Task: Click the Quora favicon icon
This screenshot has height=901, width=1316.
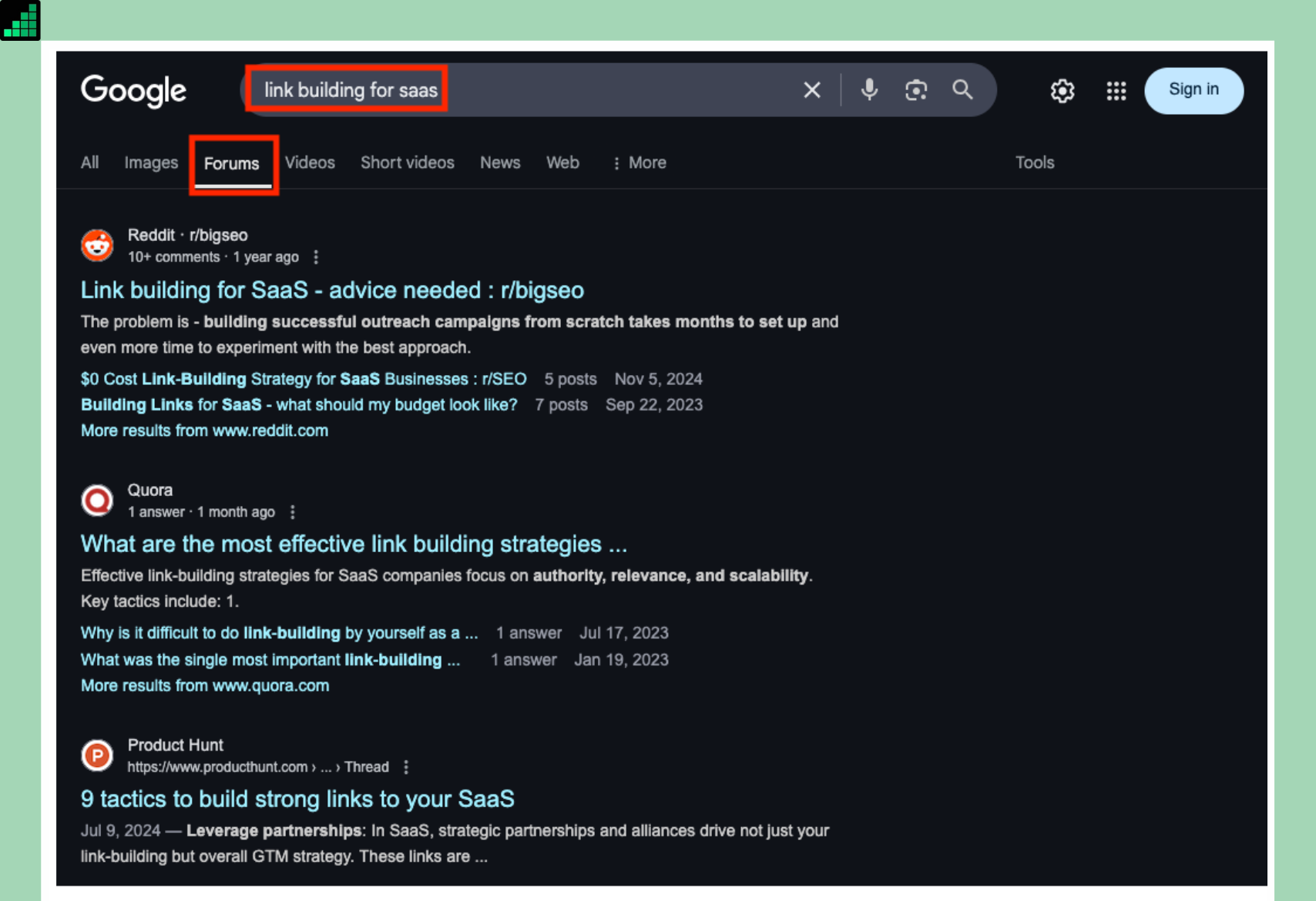Action: point(97,501)
